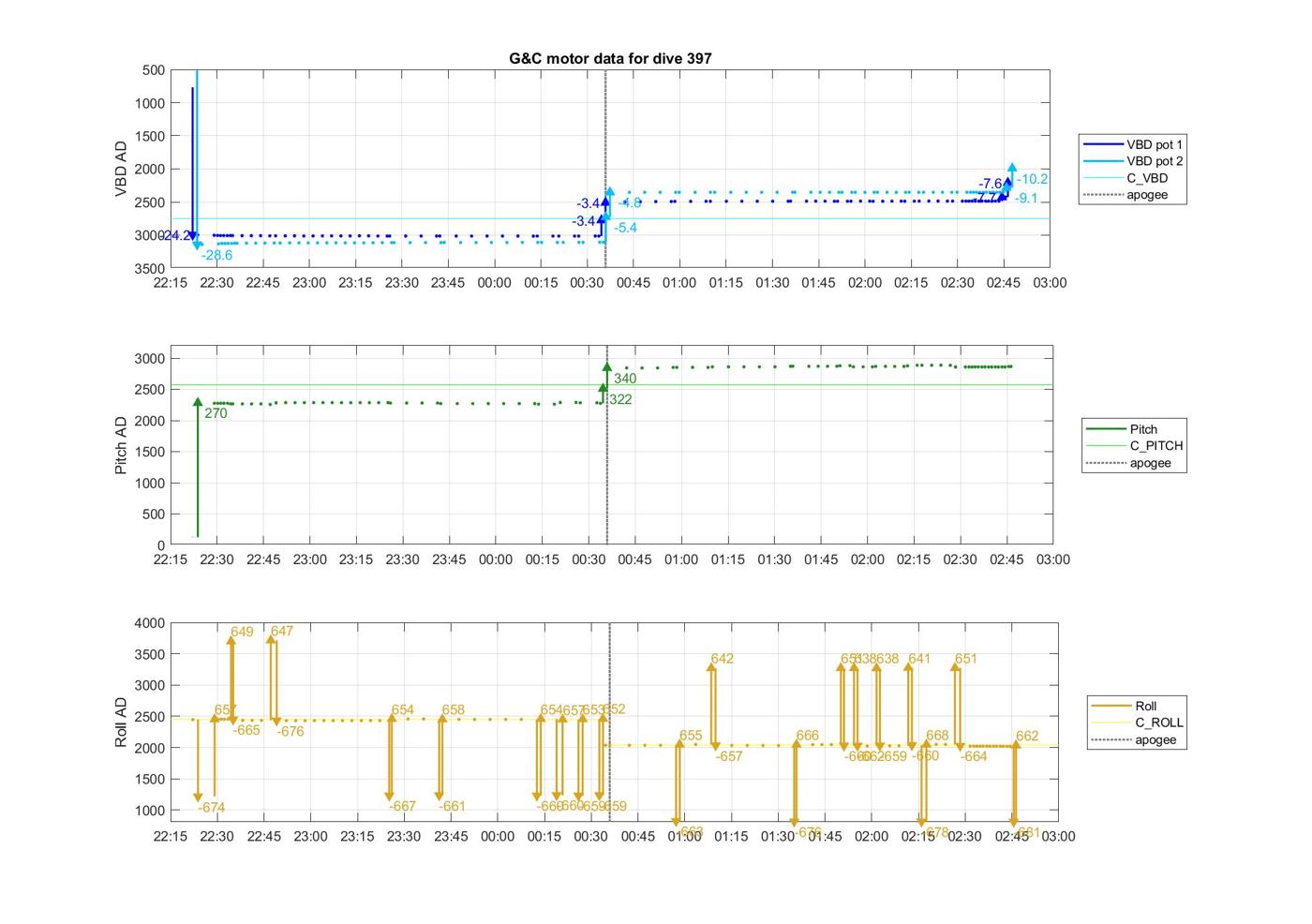Viewport: 1312px width, 924px height.
Task: Click '00:00' tick on the Pitch plot x-axis
Action: [x=496, y=559]
